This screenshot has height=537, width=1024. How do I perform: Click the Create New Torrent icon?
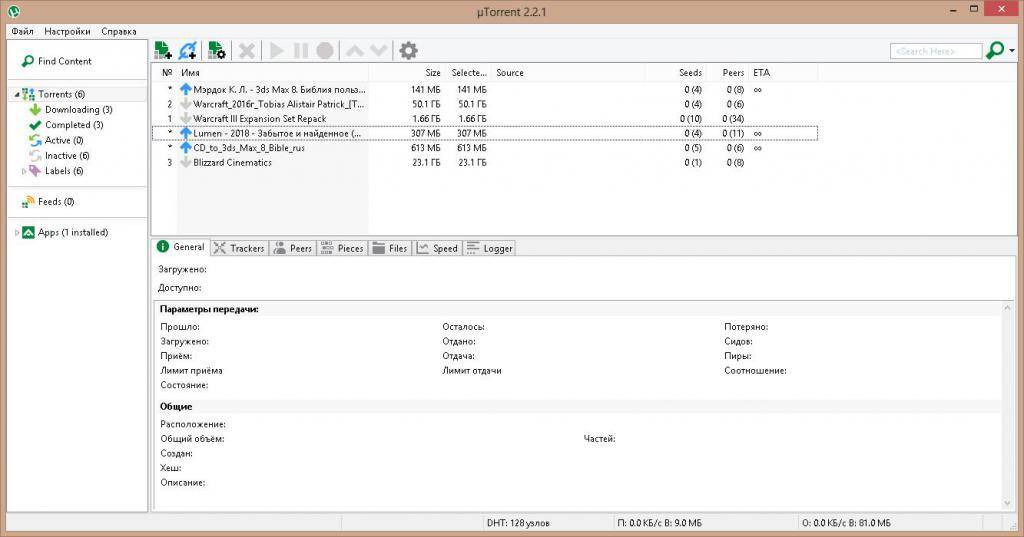(216, 50)
